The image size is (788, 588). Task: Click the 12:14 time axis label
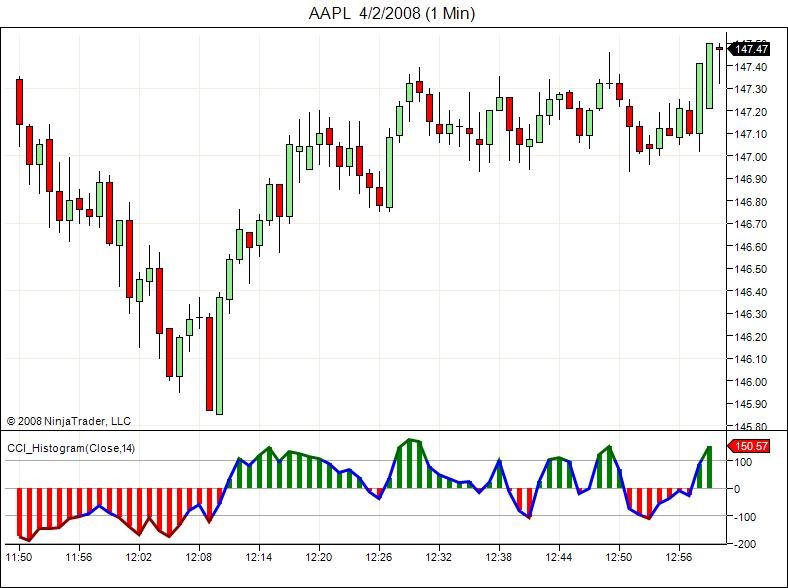pyautogui.click(x=259, y=557)
